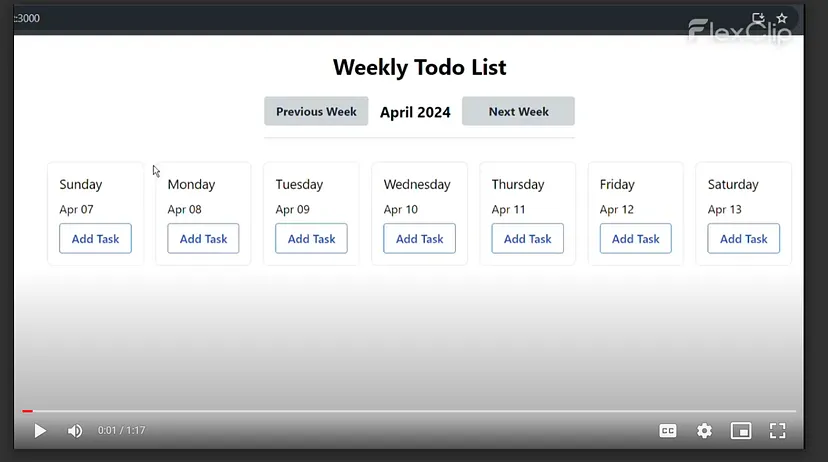828x462 pixels.
Task: Click the Weekly Todo List heading
Action: [x=419, y=67]
